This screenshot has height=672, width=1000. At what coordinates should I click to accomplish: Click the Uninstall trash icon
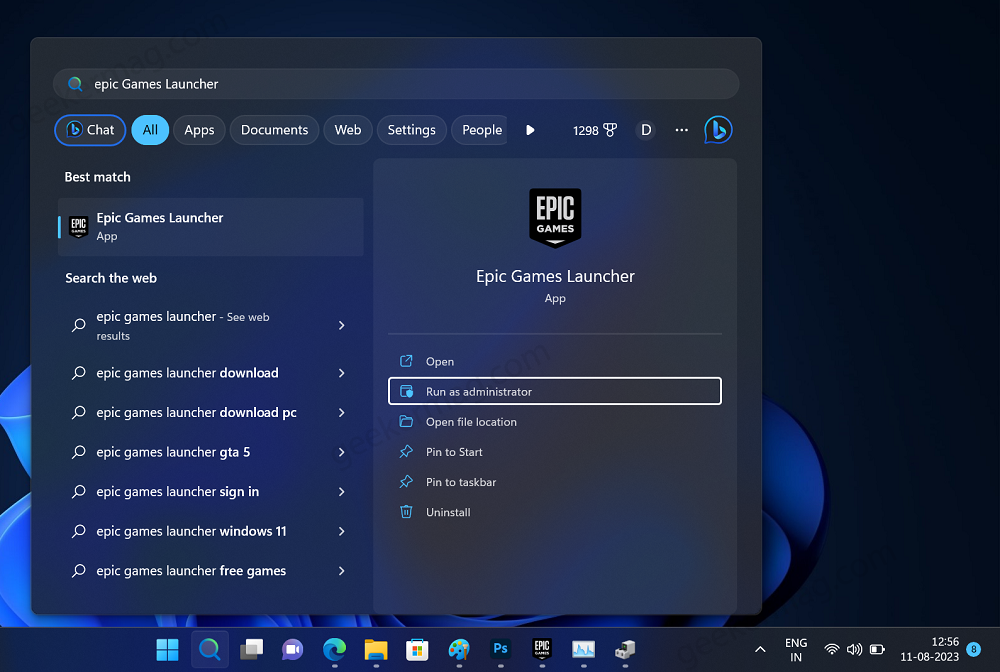click(406, 511)
